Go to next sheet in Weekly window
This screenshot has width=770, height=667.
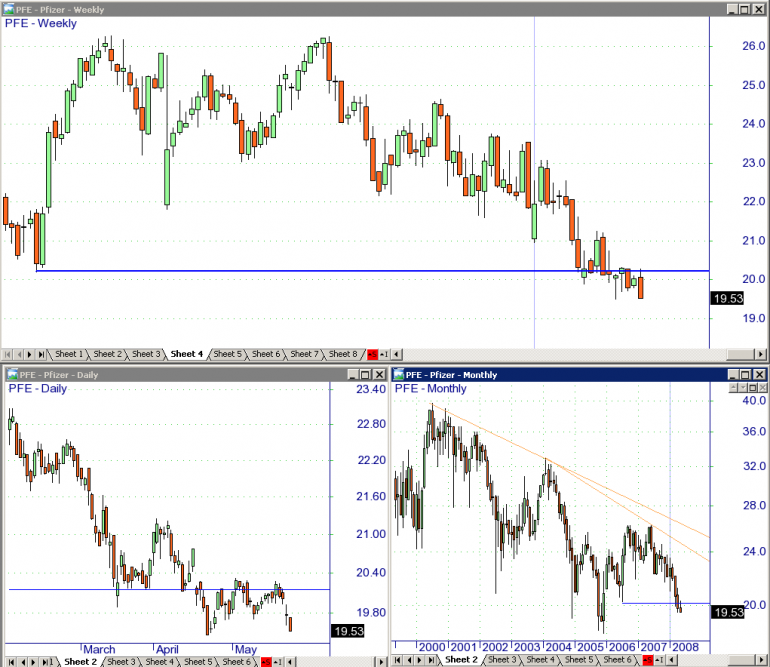[30, 354]
